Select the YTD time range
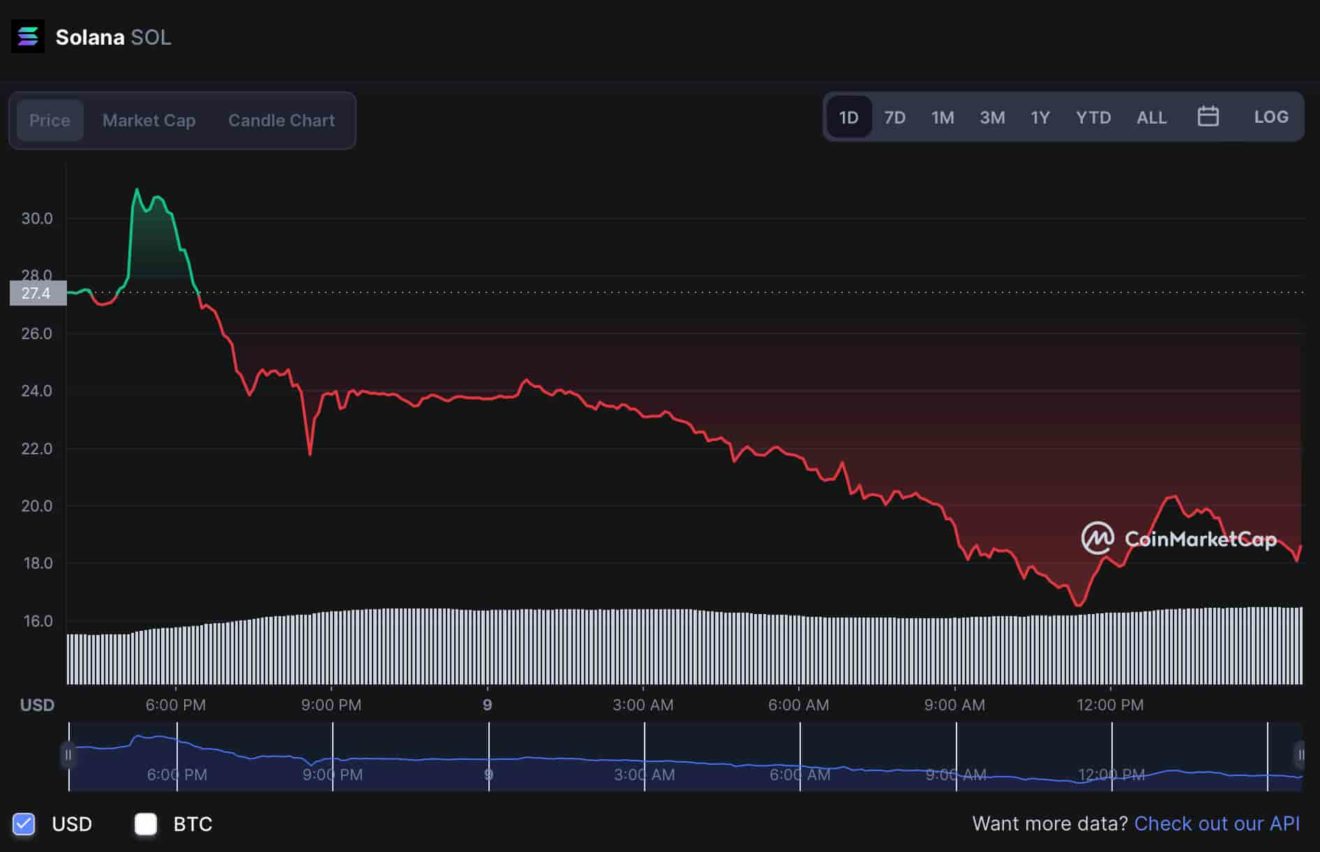The image size is (1320, 852). click(1093, 117)
